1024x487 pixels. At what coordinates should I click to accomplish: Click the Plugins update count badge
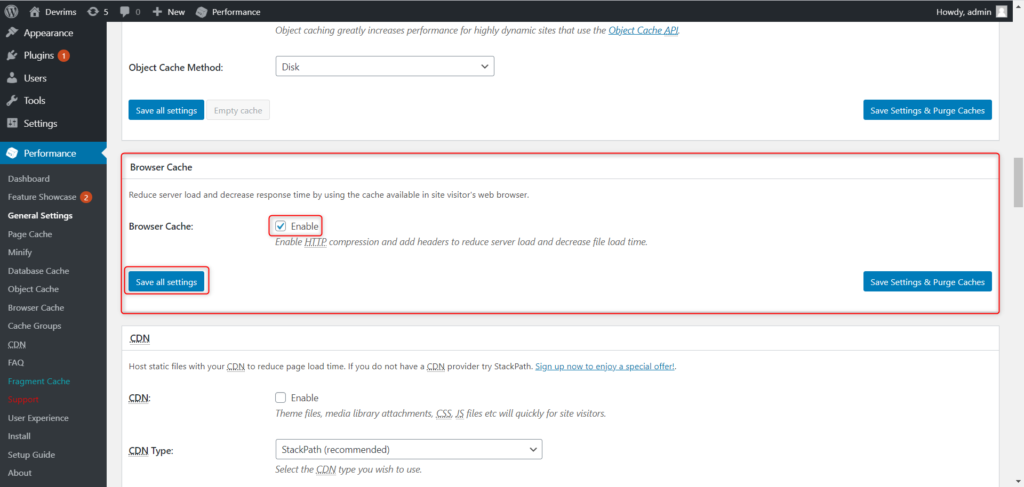coord(63,55)
